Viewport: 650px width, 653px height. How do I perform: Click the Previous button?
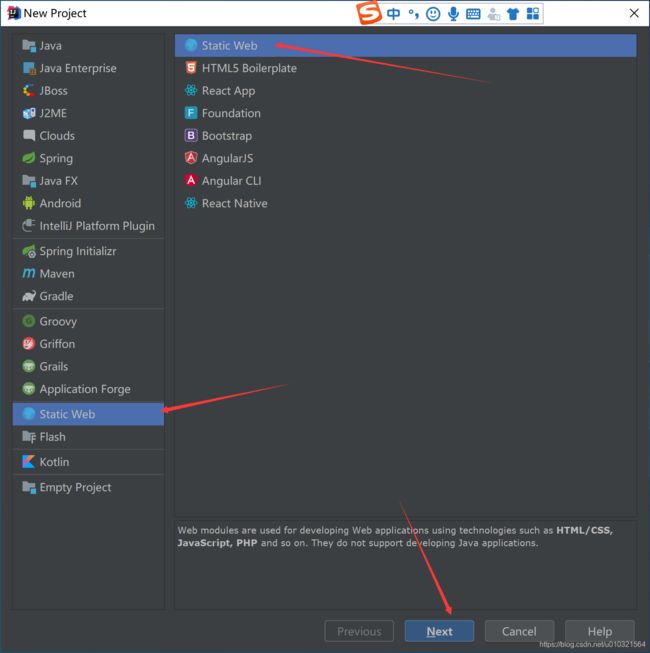[x=359, y=631]
